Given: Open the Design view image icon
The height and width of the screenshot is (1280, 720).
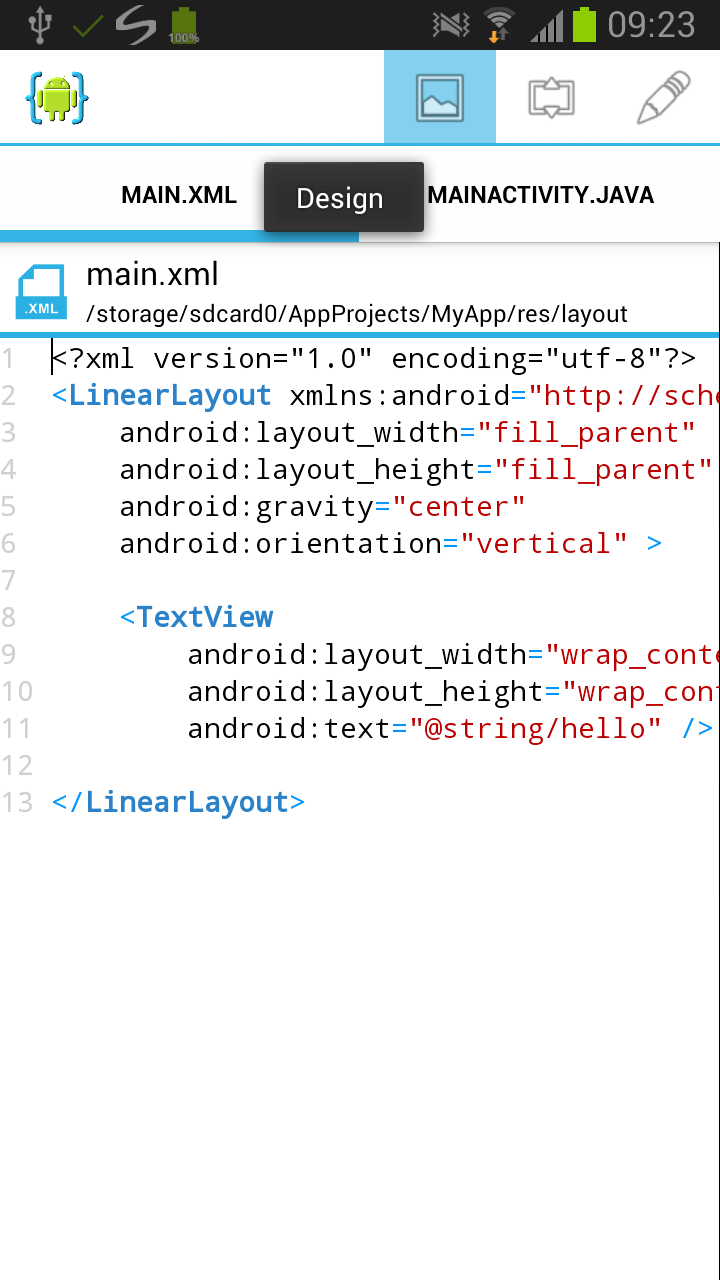Looking at the screenshot, I should pyautogui.click(x=440, y=97).
